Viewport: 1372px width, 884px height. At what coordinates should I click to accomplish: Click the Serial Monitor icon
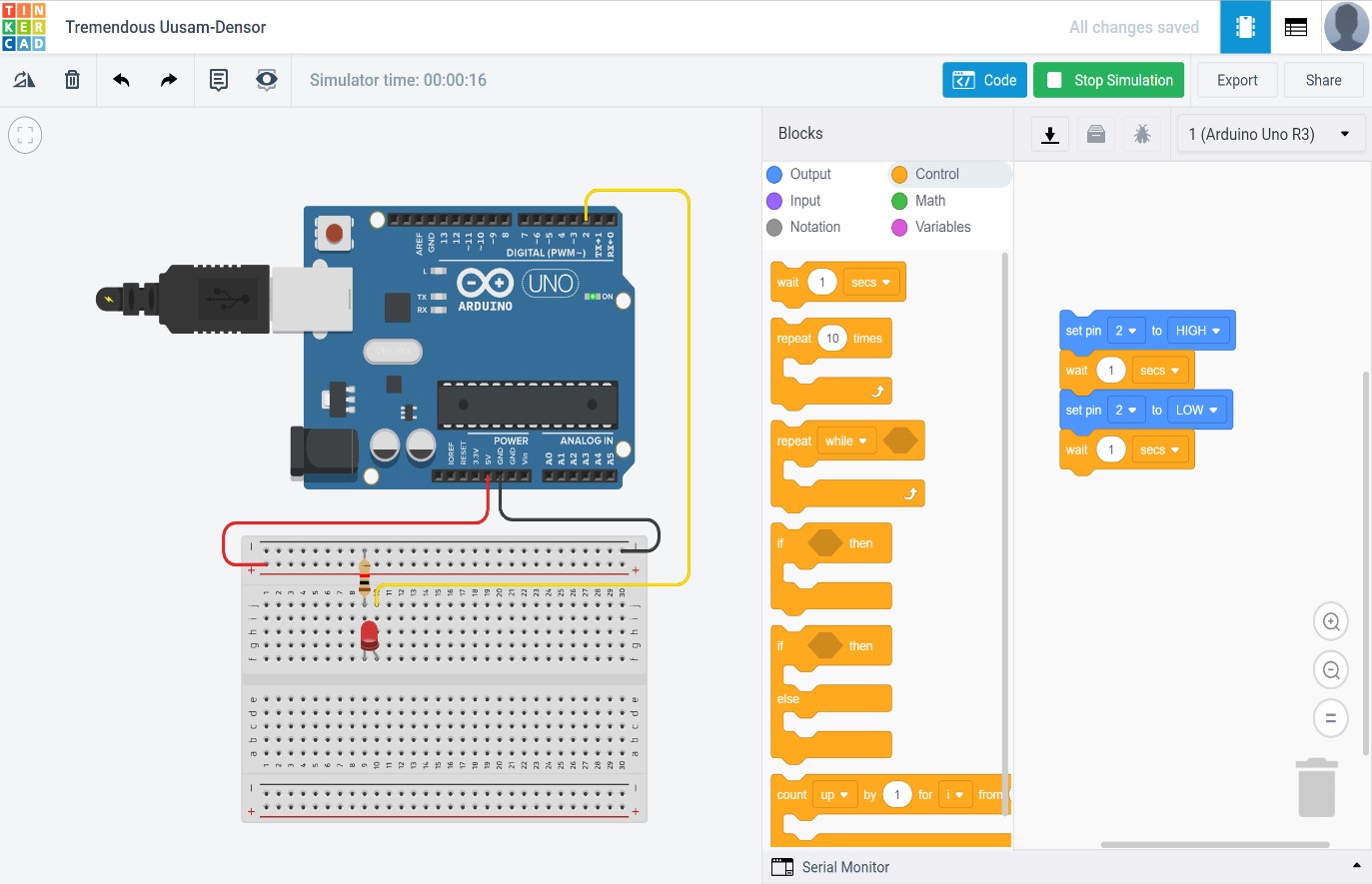[x=781, y=866]
